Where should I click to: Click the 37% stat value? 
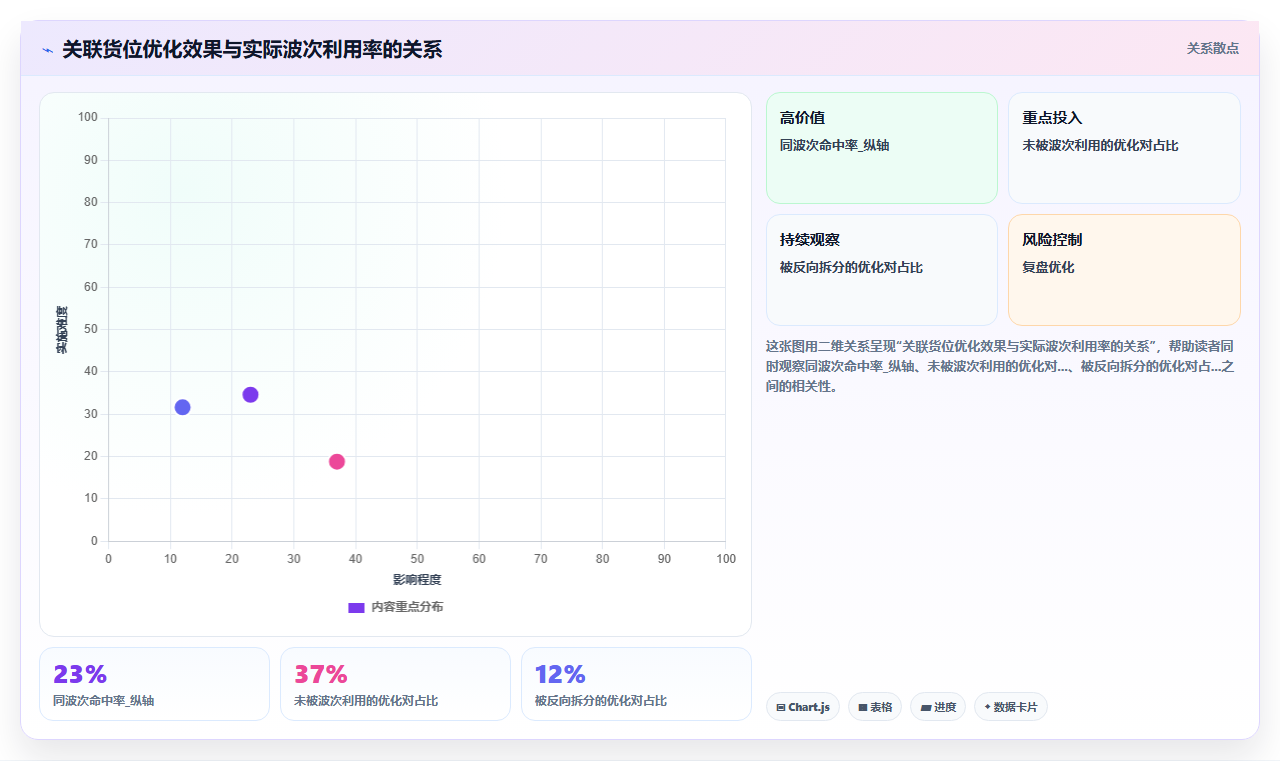pyautogui.click(x=321, y=674)
